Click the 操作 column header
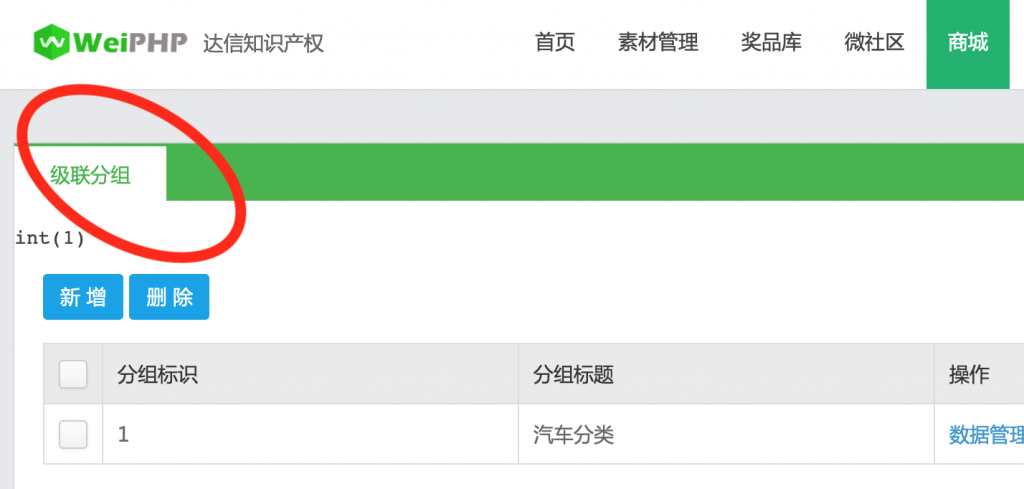The image size is (1024, 489). click(x=969, y=375)
